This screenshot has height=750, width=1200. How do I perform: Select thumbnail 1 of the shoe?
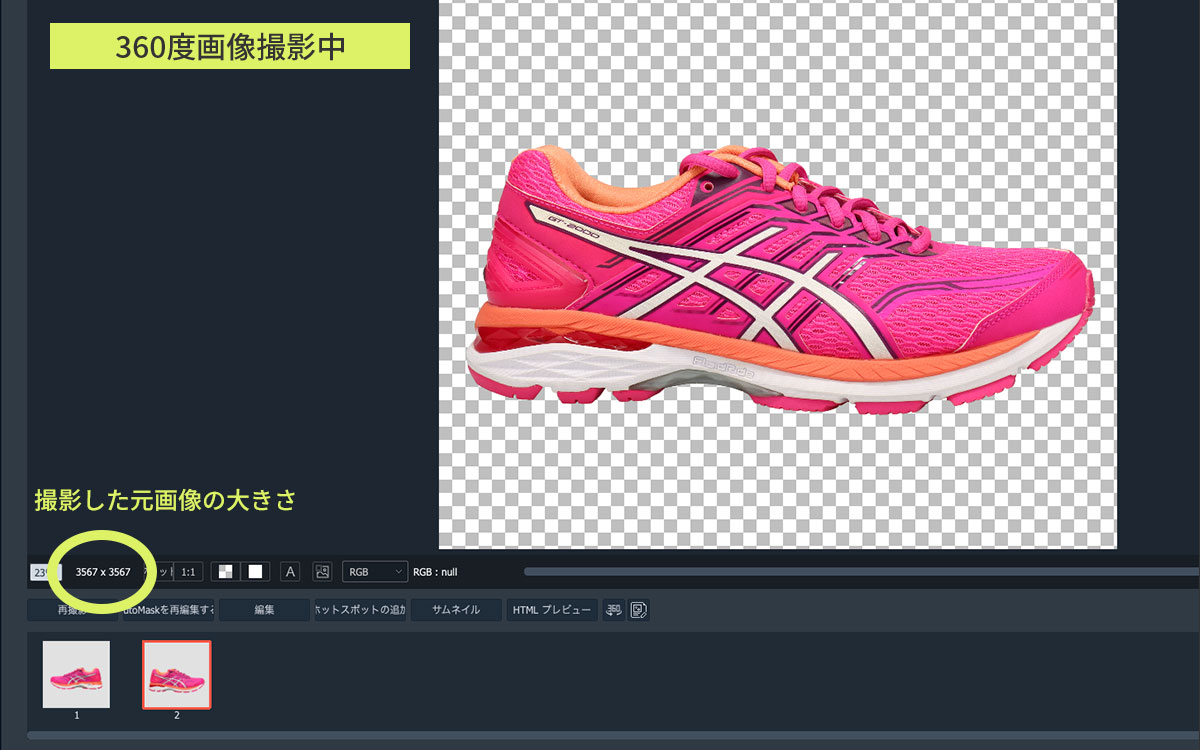[76, 674]
